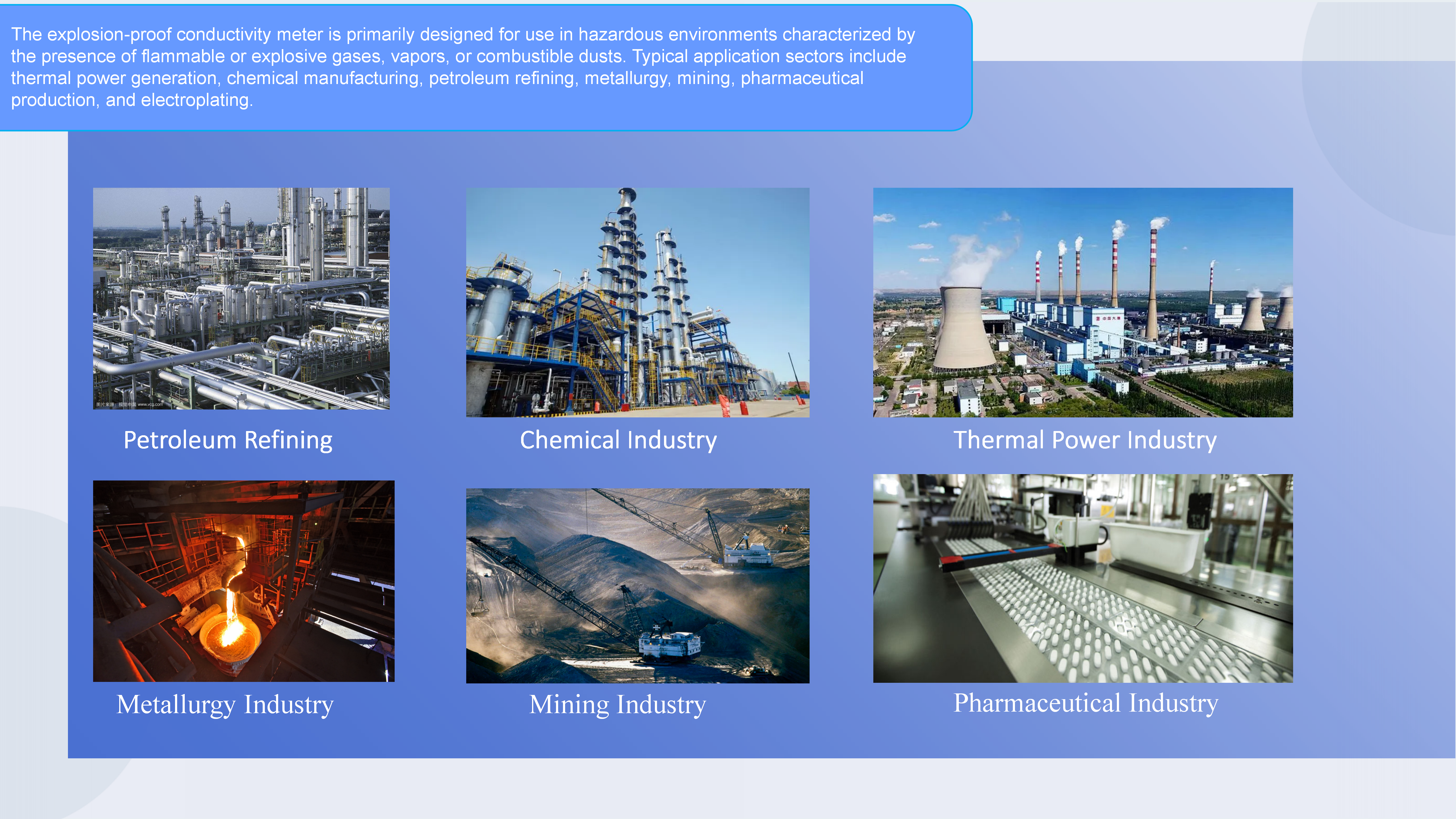
Task: Select the Metallurgy molten steel photo
Action: coord(244,581)
